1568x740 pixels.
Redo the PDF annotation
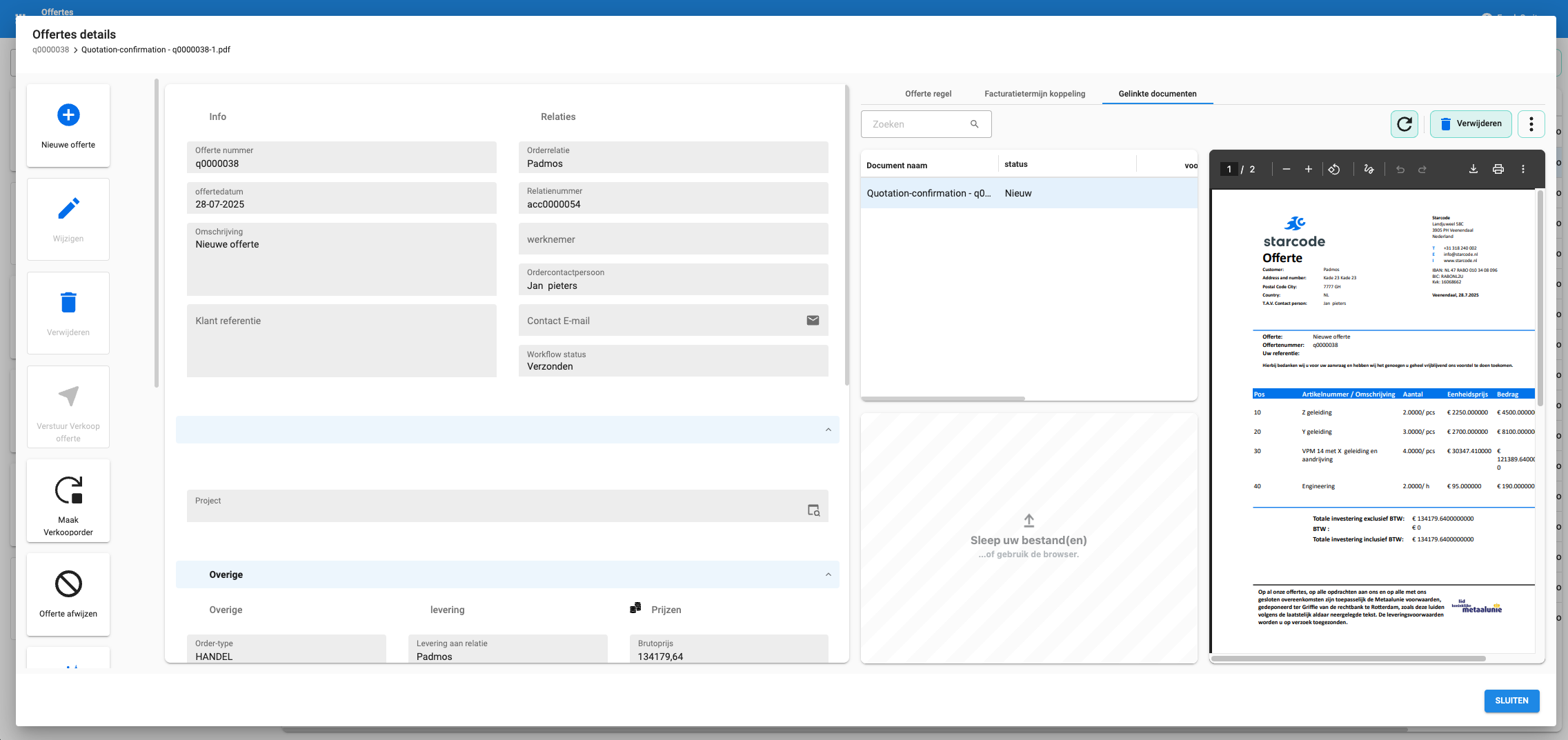coord(1422,169)
